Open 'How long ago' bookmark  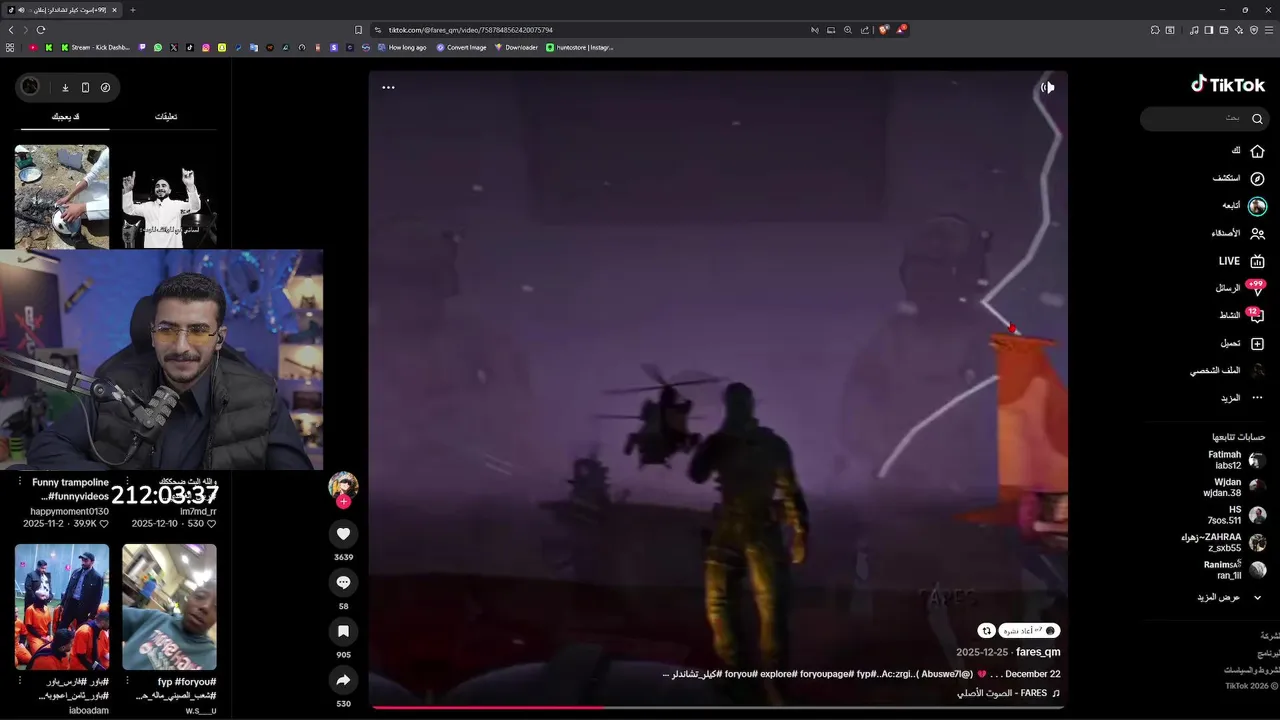tap(401, 47)
